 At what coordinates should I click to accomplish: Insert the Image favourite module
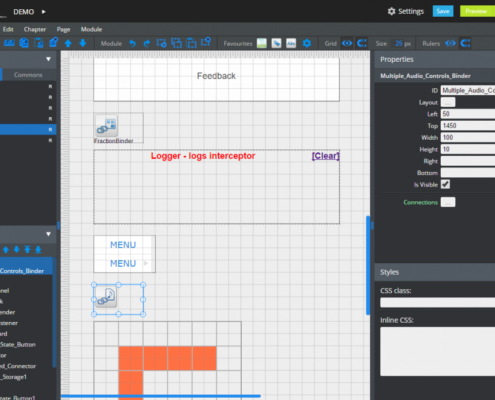[262, 43]
